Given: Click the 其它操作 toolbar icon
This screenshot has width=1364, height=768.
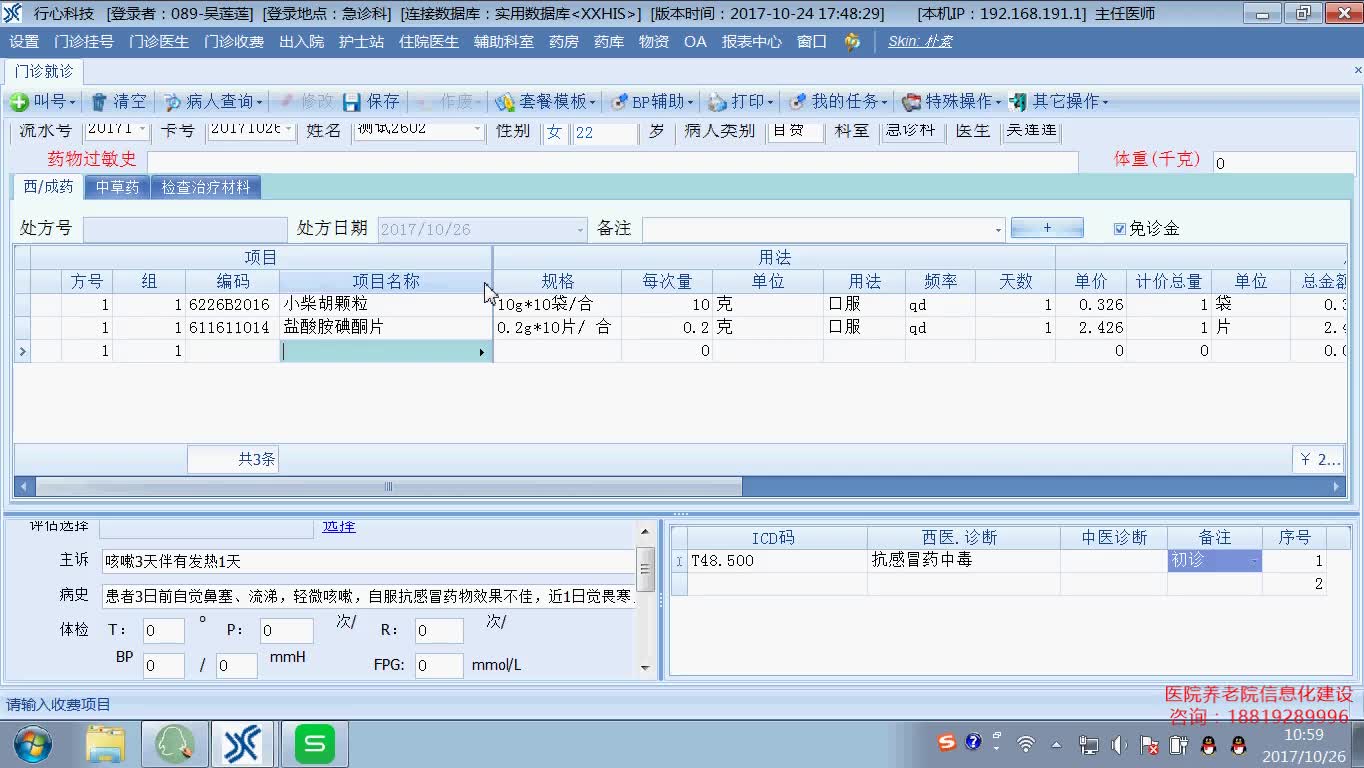Looking at the screenshot, I should 1018,102.
